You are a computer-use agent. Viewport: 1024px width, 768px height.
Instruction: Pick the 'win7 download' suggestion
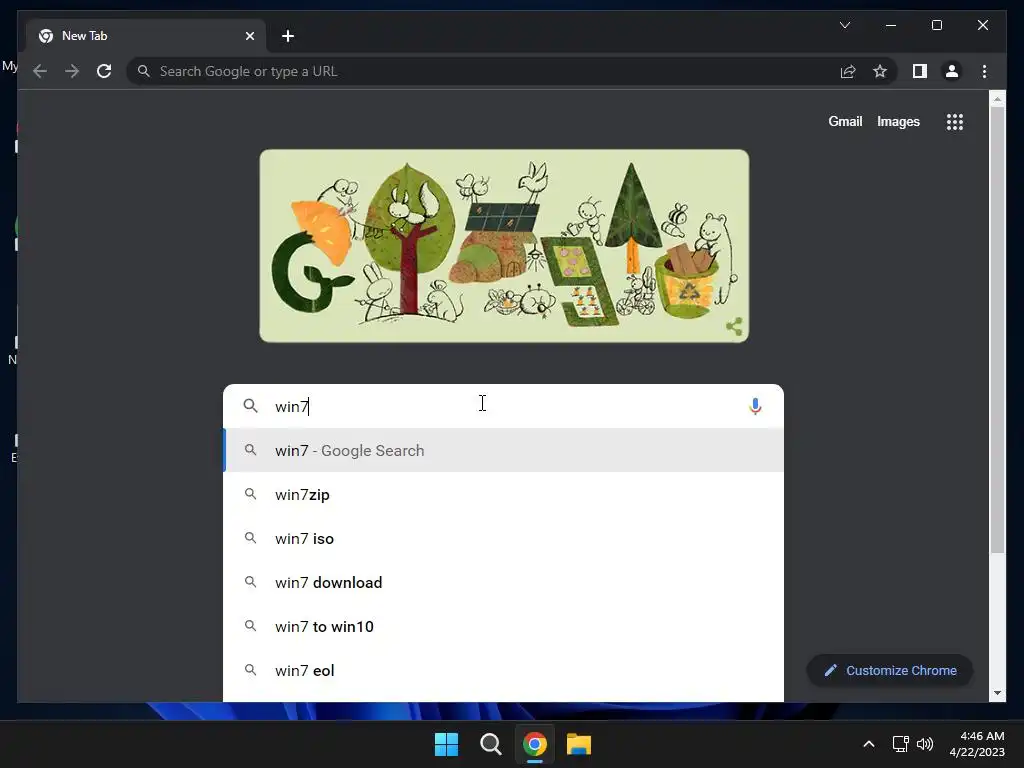coord(504,583)
